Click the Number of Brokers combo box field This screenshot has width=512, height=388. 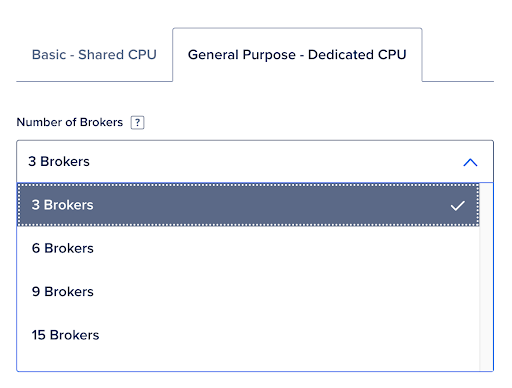tap(255, 162)
